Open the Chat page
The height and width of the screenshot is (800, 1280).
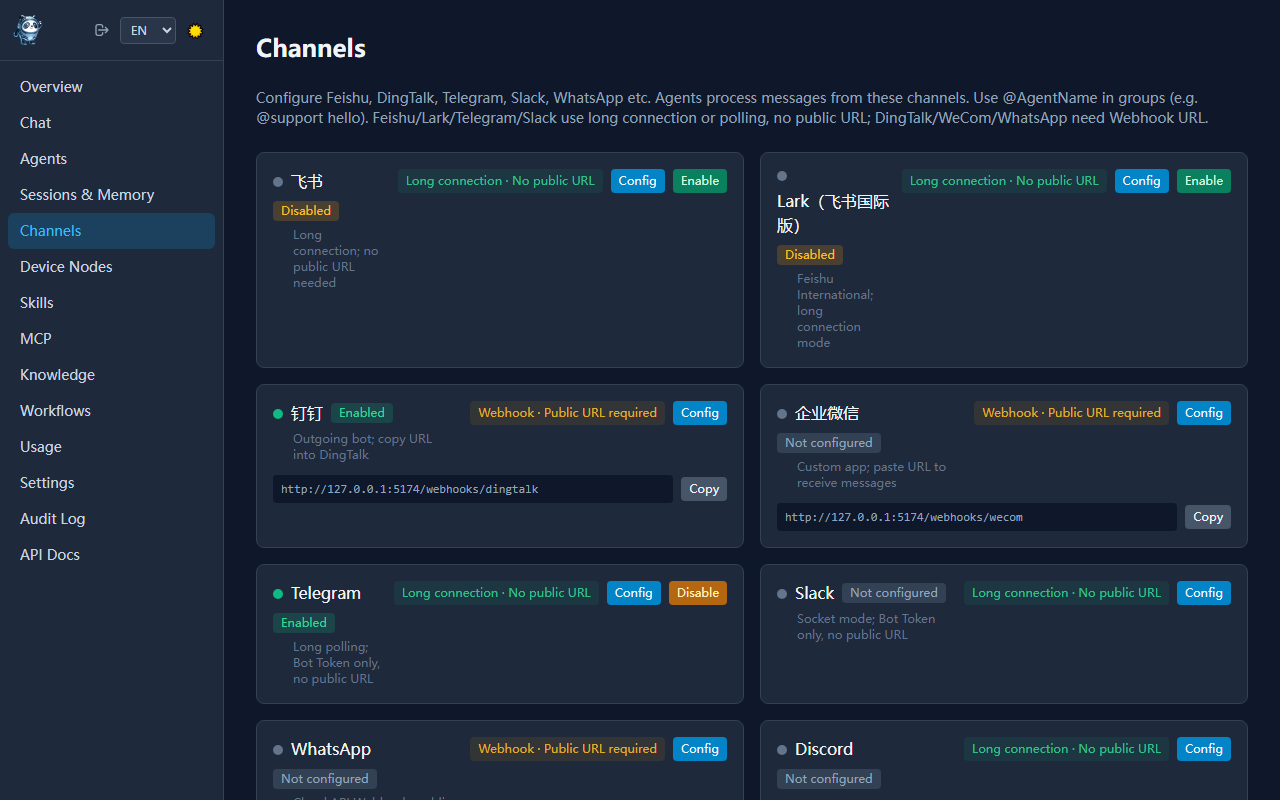point(111,123)
